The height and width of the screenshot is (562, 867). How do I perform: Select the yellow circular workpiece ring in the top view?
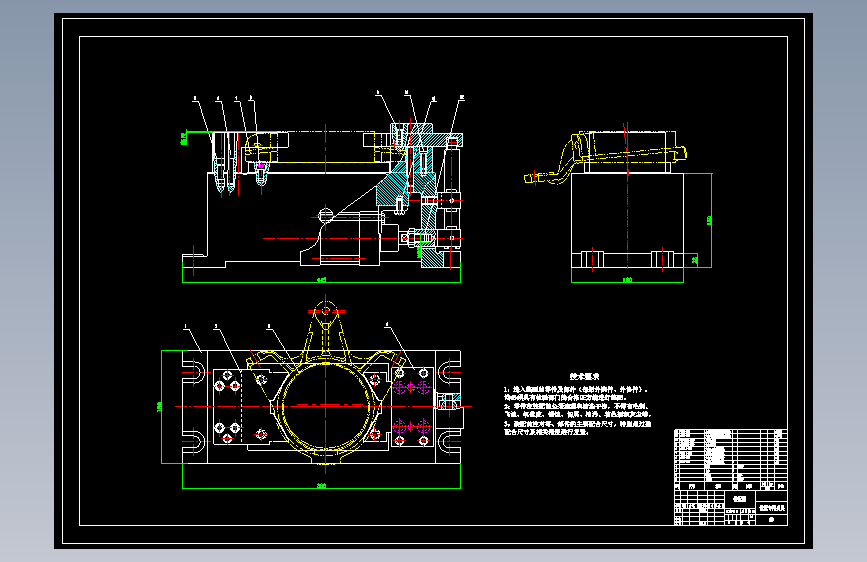(x=326, y=405)
